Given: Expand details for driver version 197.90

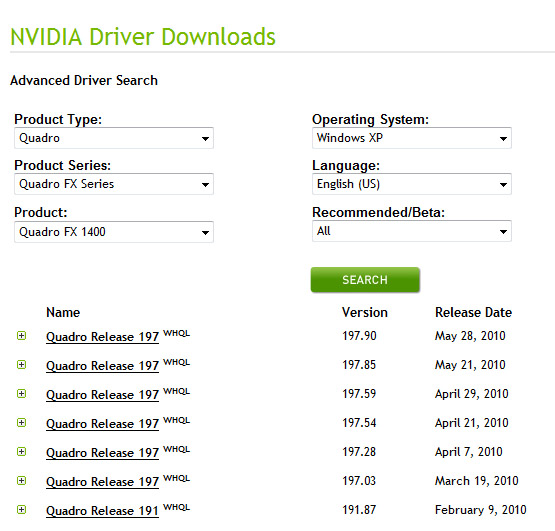Looking at the screenshot, I should (22, 336).
